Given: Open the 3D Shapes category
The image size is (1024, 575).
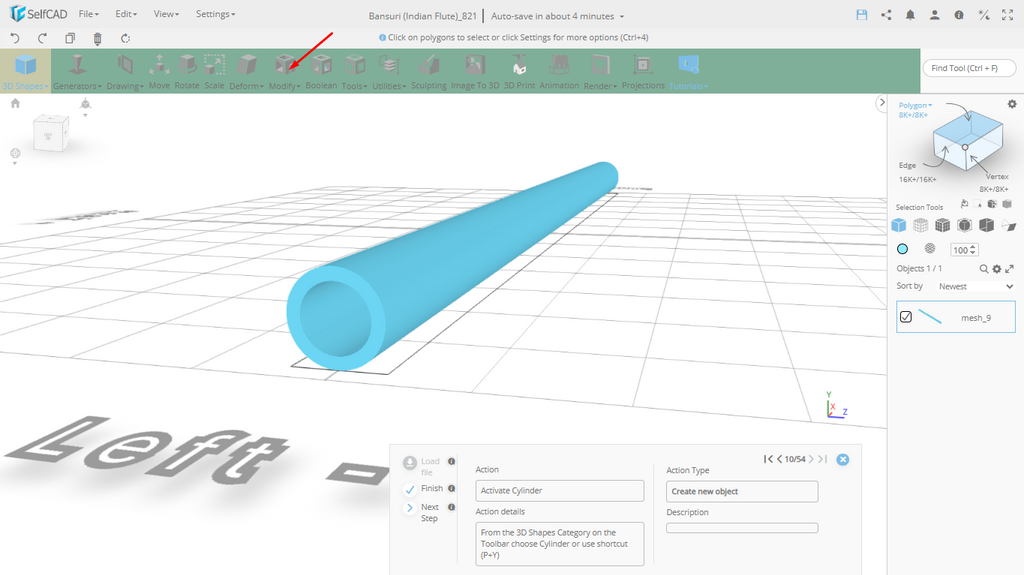Looking at the screenshot, I should [25, 70].
